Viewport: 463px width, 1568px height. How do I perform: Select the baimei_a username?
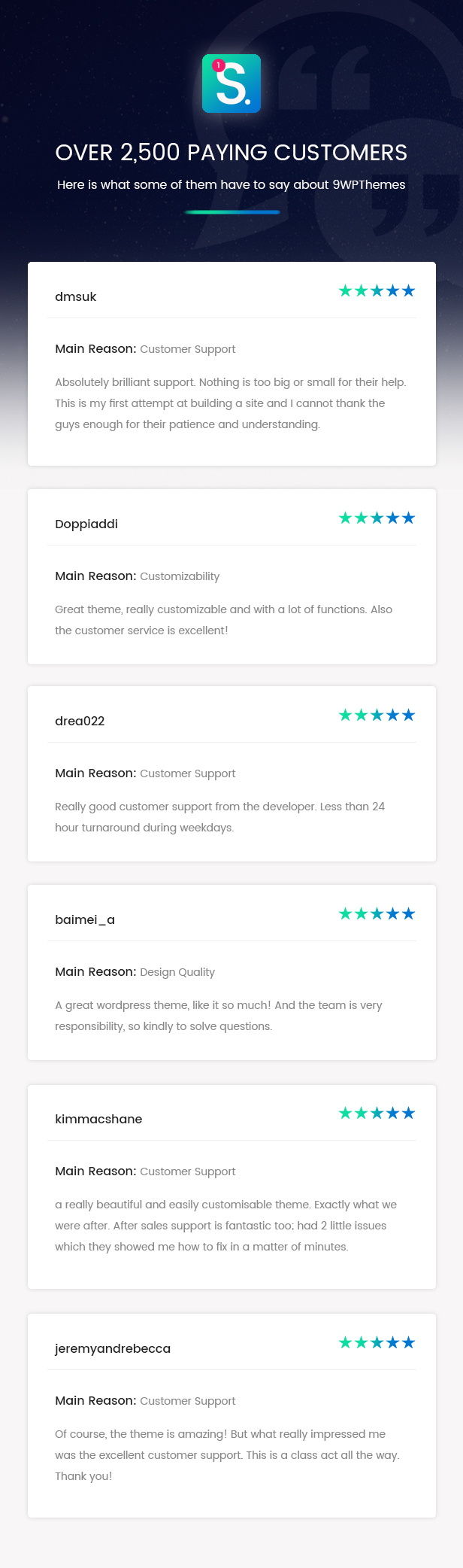point(85,920)
